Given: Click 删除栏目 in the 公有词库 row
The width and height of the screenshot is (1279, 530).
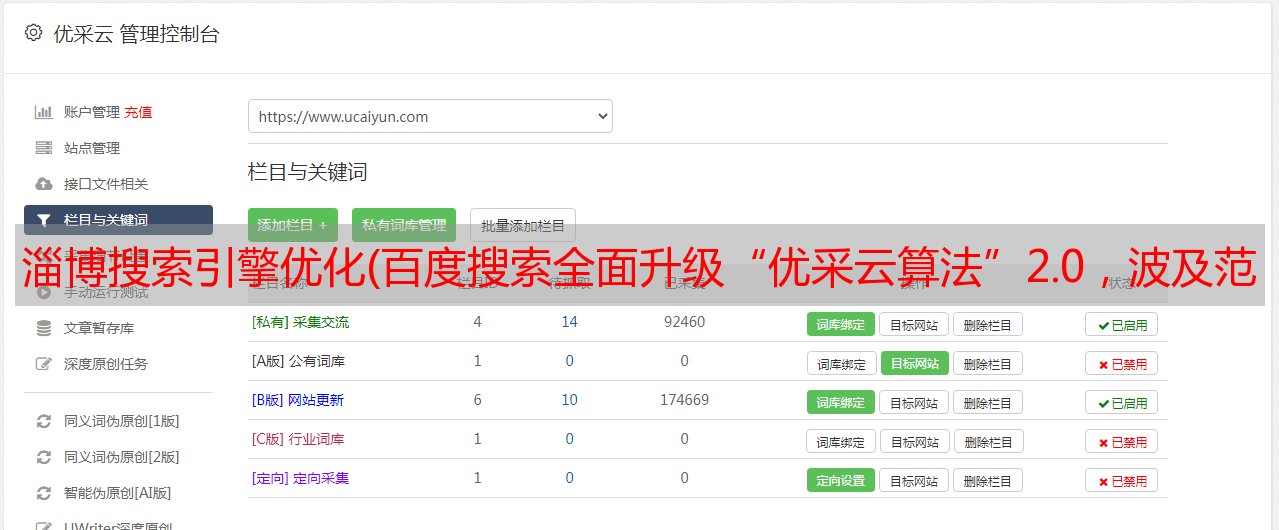Looking at the screenshot, I should tap(987, 363).
